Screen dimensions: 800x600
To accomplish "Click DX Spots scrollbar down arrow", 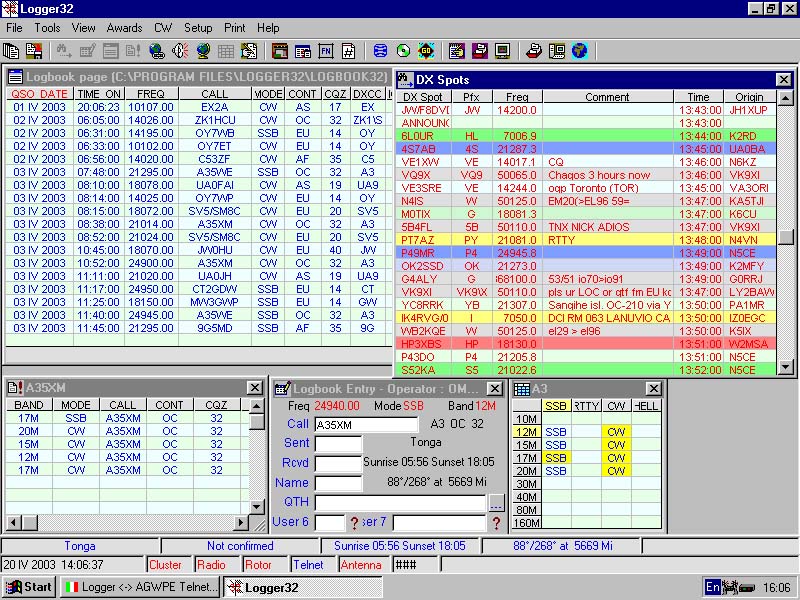I will pos(786,366).
